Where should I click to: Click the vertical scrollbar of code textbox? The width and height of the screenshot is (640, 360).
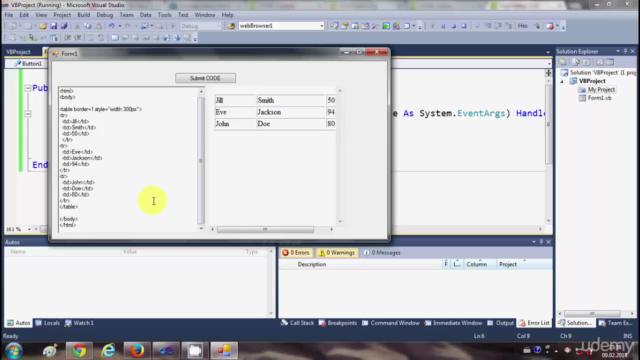(x=201, y=160)
